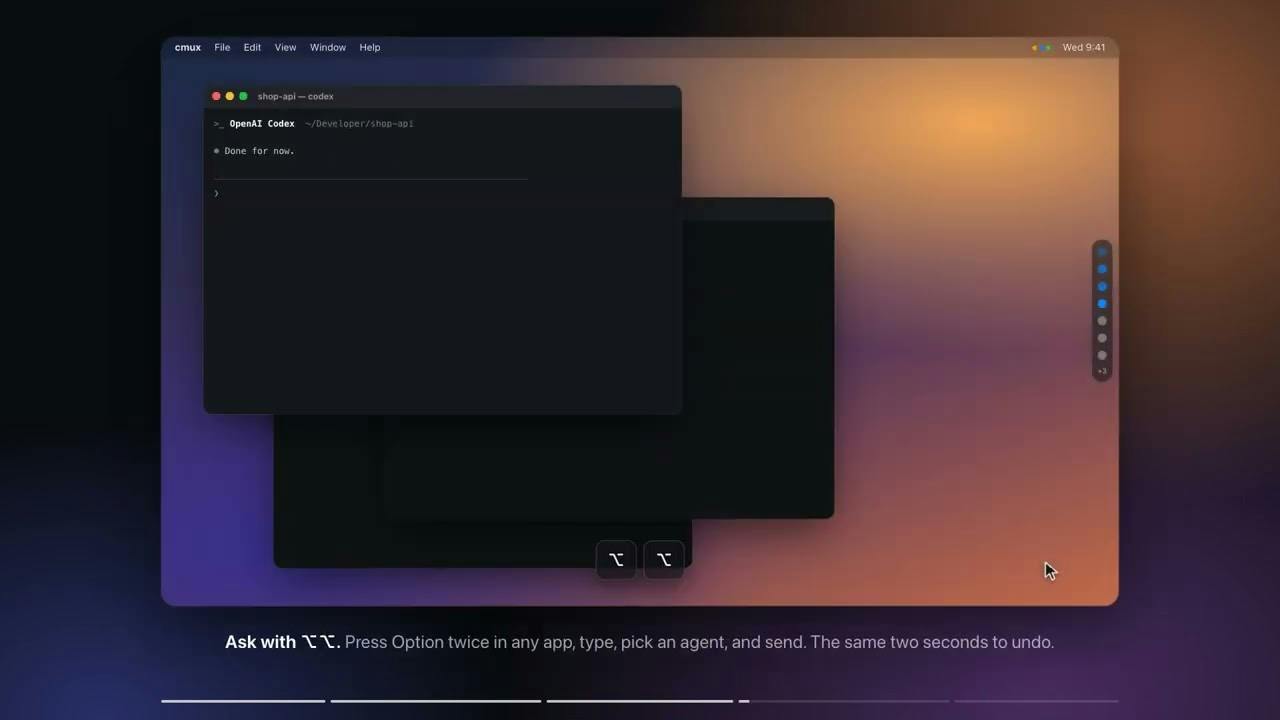Click the 'Ask with ⌥⌥.' caption heading

[x=283, y=642]
